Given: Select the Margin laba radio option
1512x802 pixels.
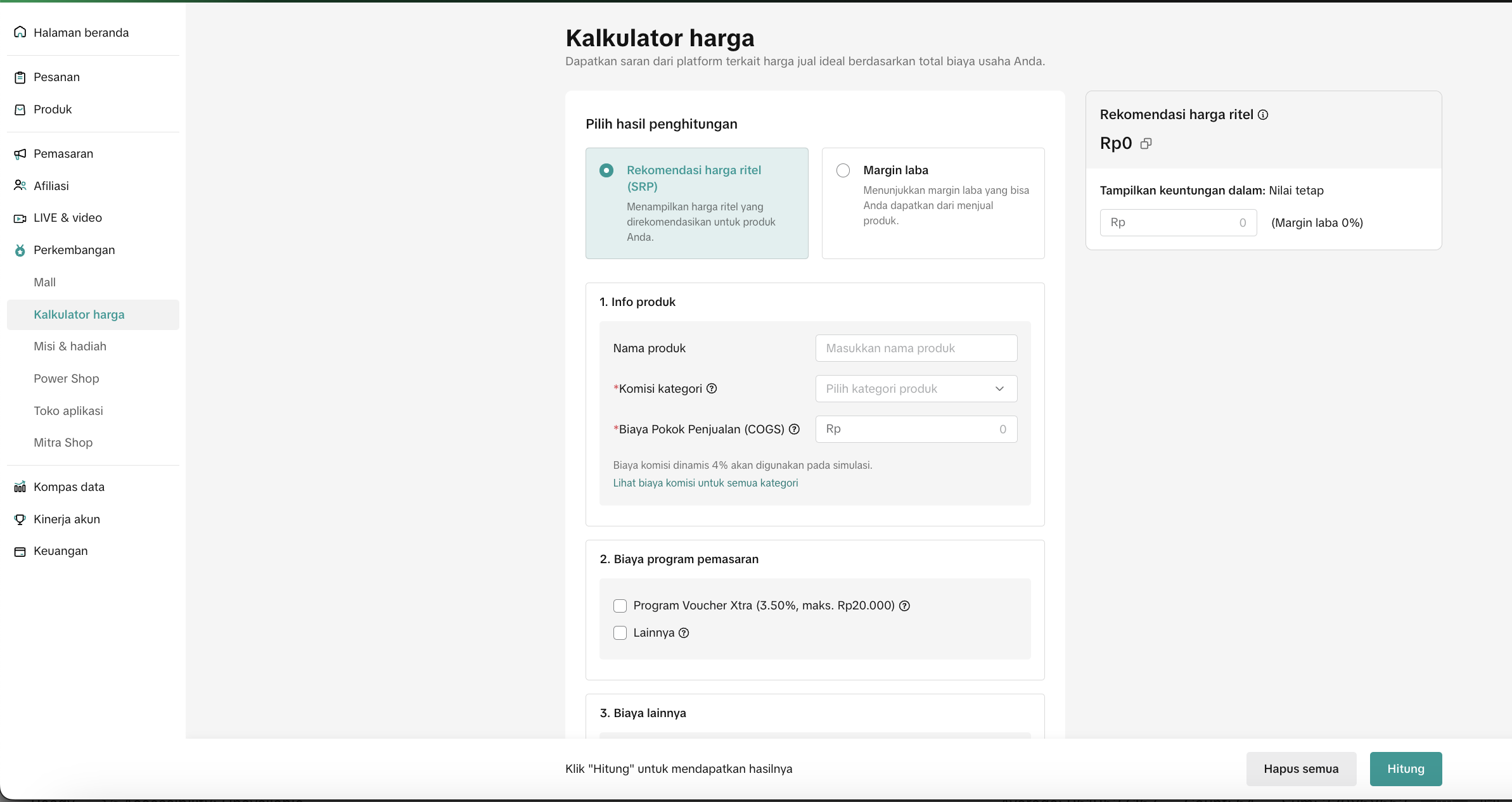Looking at the screenshot, I should 843,170.
